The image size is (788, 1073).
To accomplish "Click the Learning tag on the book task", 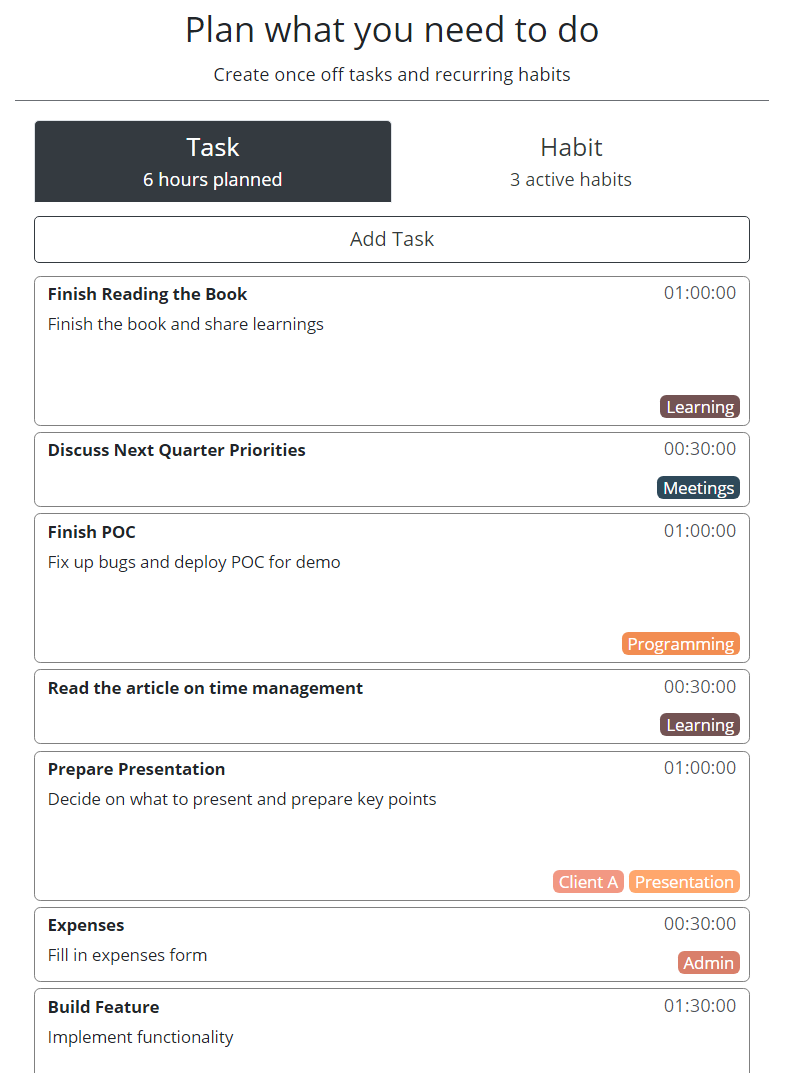I will 700,407.
